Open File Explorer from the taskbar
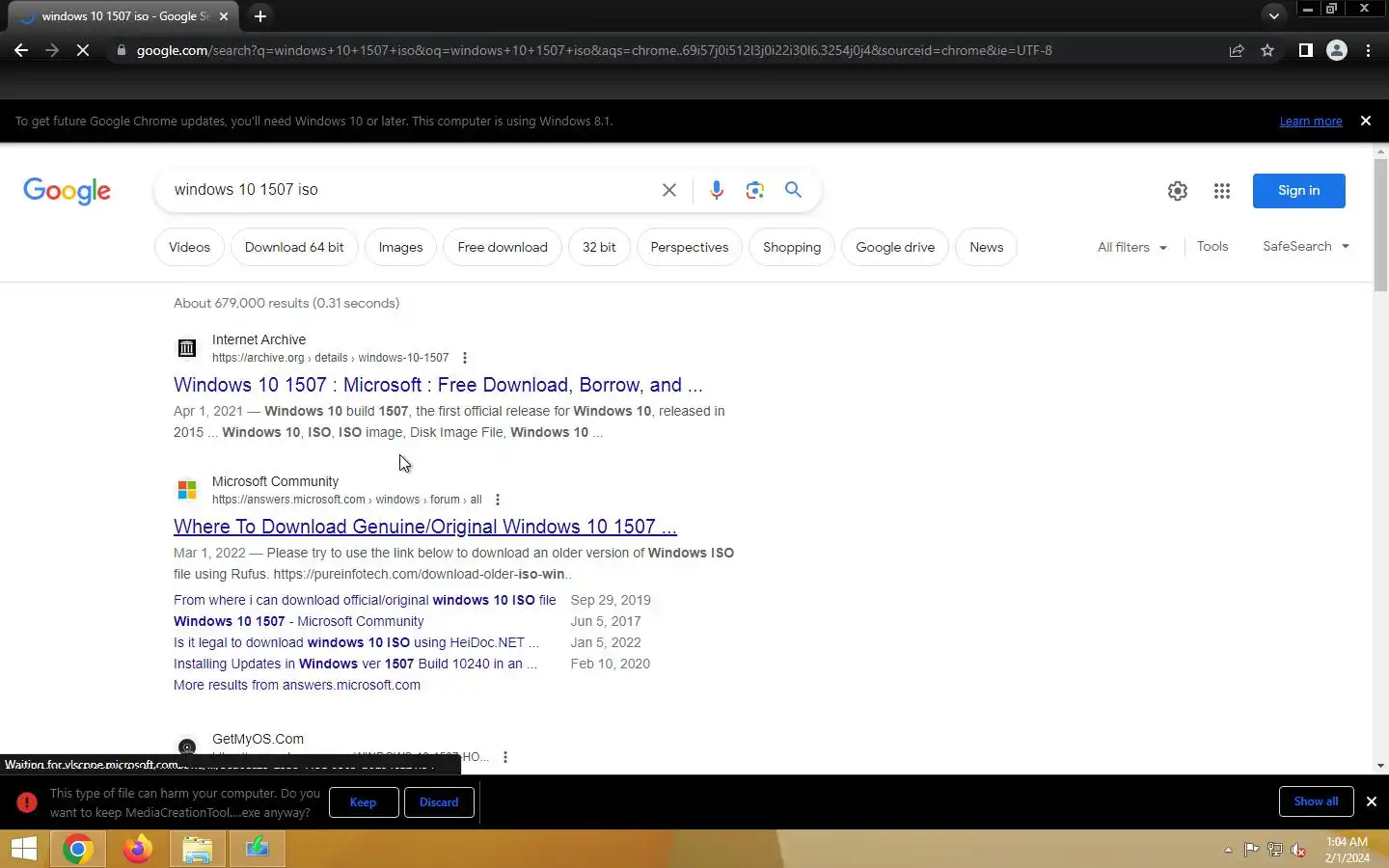 (x=197, y=849)
